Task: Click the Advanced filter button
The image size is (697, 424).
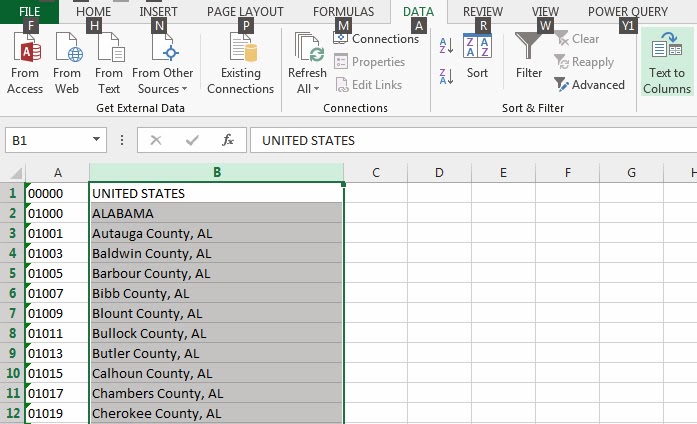Action: tap(589, 85)
